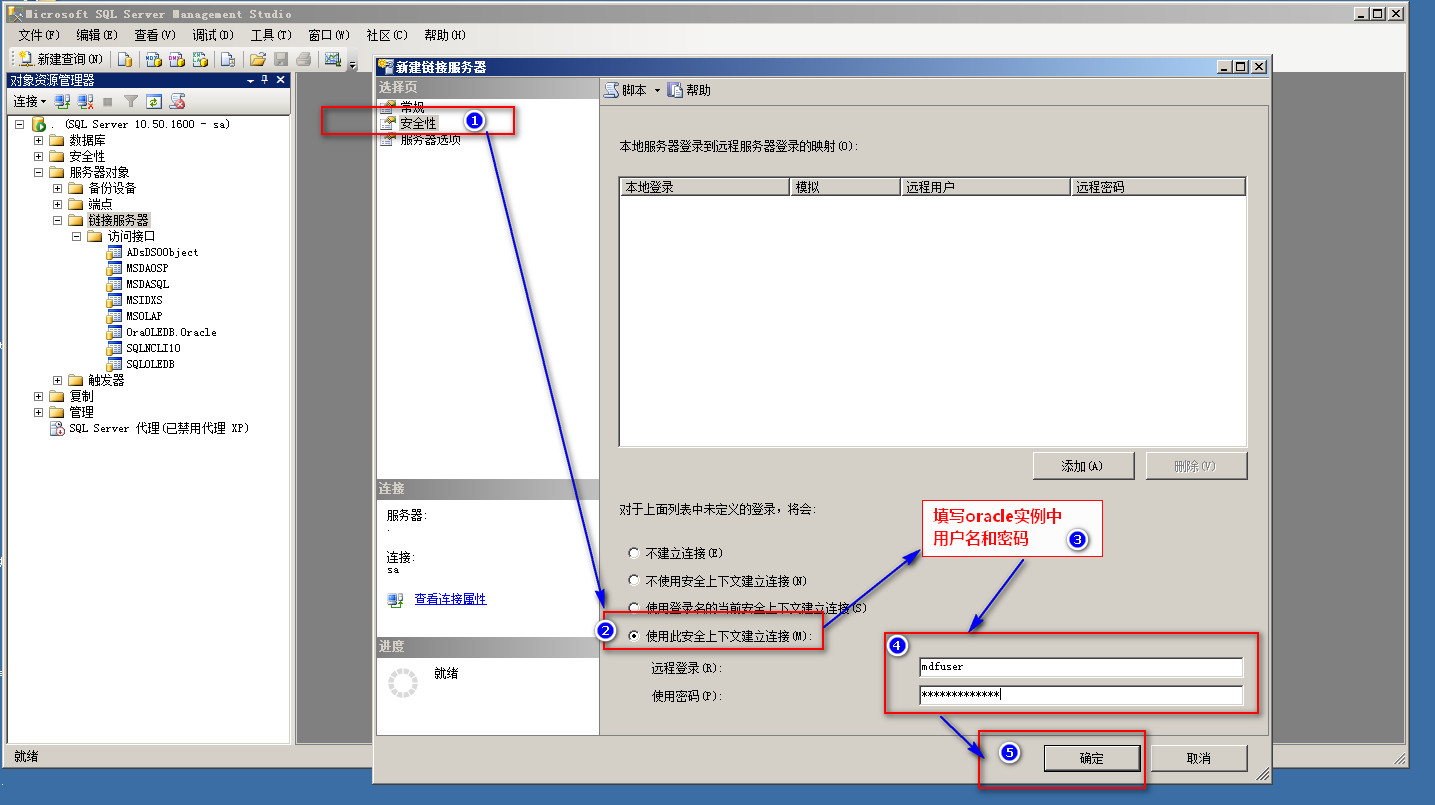
Task: Click the 远程登录 input field with mdfuser
Action: 1080,667
